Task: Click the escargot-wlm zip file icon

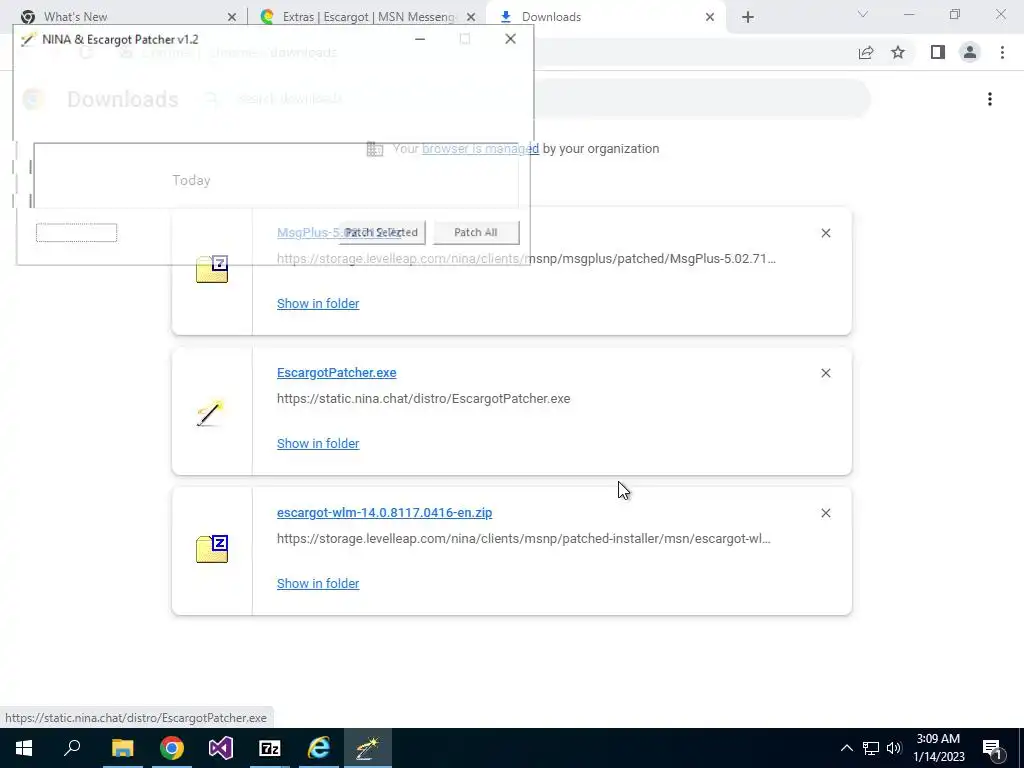Action: (x=212, y=549)
